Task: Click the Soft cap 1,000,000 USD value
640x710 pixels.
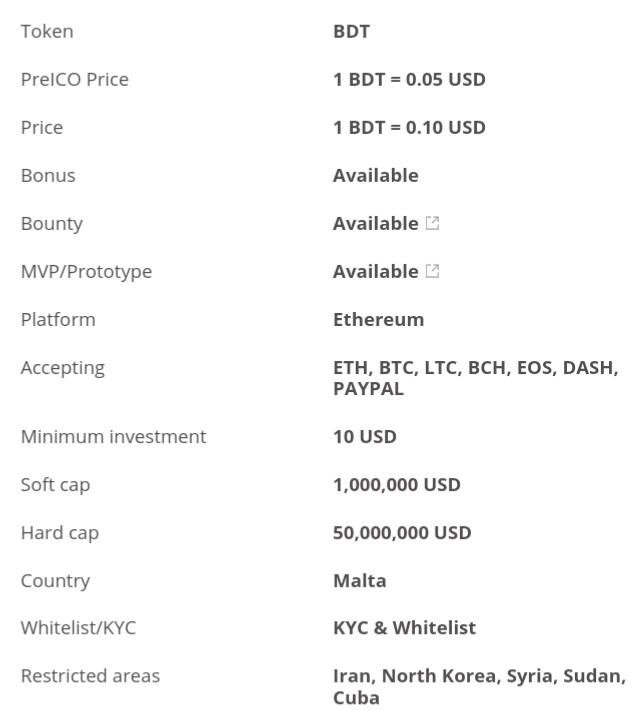Action: coord(397,485)
